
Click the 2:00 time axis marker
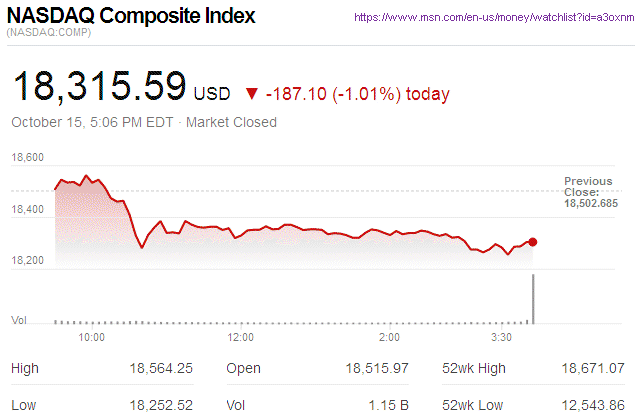[x=390, y=338]
